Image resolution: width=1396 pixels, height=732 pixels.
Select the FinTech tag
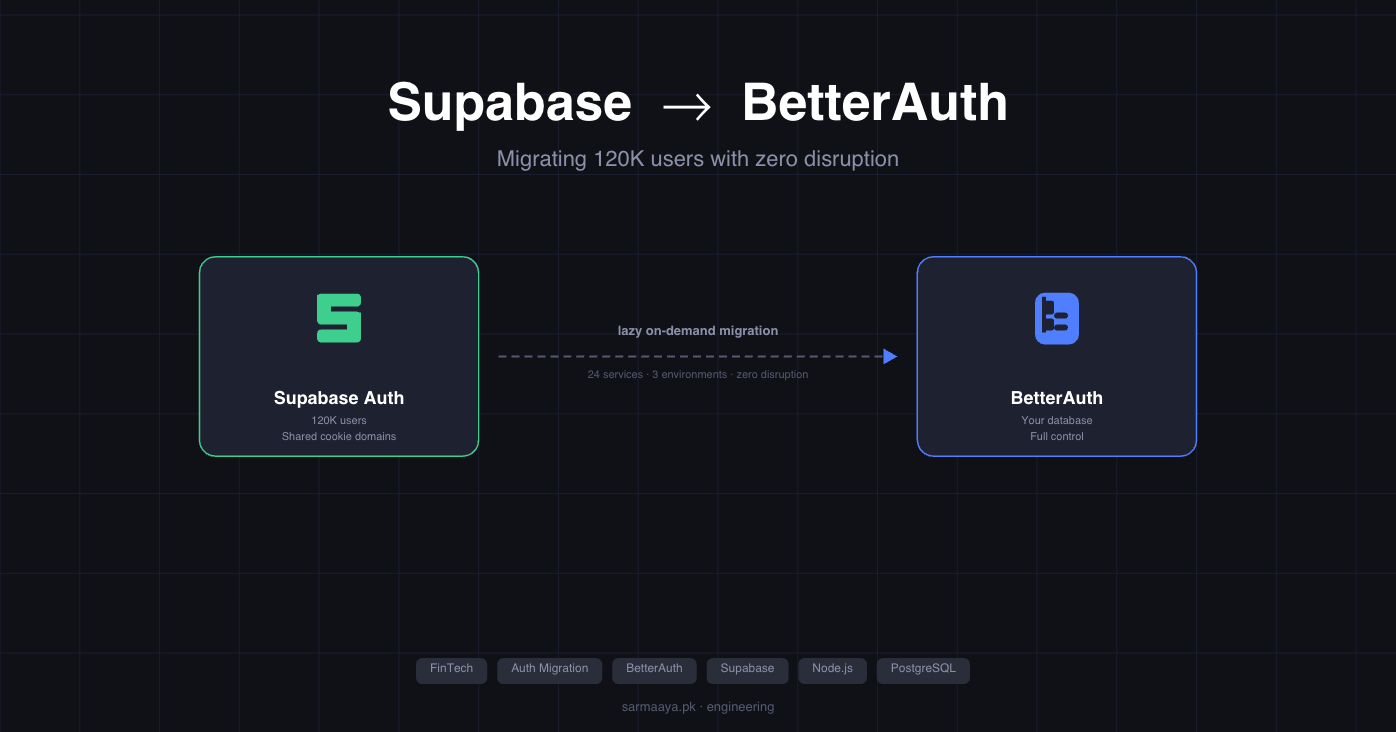coord(451,670)
